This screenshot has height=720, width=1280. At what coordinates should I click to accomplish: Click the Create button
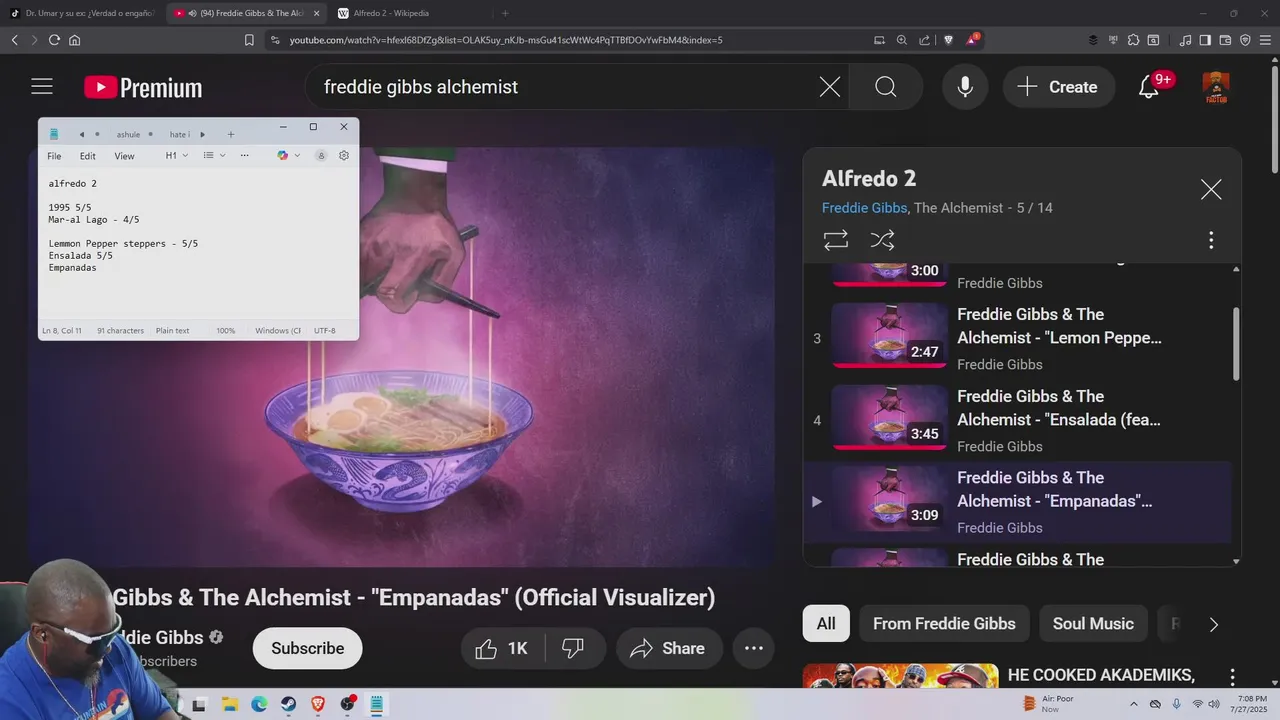(1059, 87)
